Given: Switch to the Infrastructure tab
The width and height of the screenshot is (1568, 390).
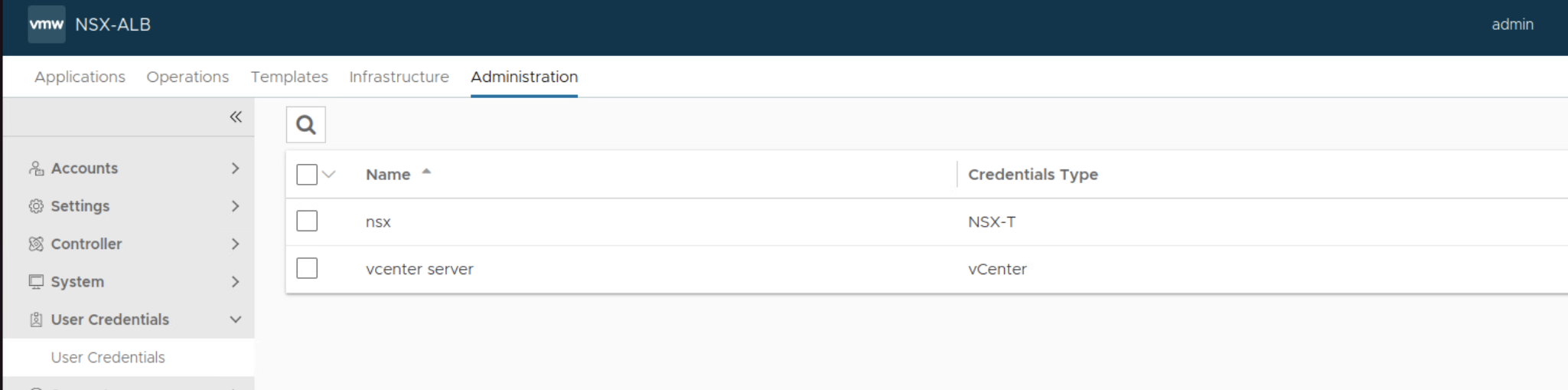Looking at the screenshot, I should click(x=399, y=77).
